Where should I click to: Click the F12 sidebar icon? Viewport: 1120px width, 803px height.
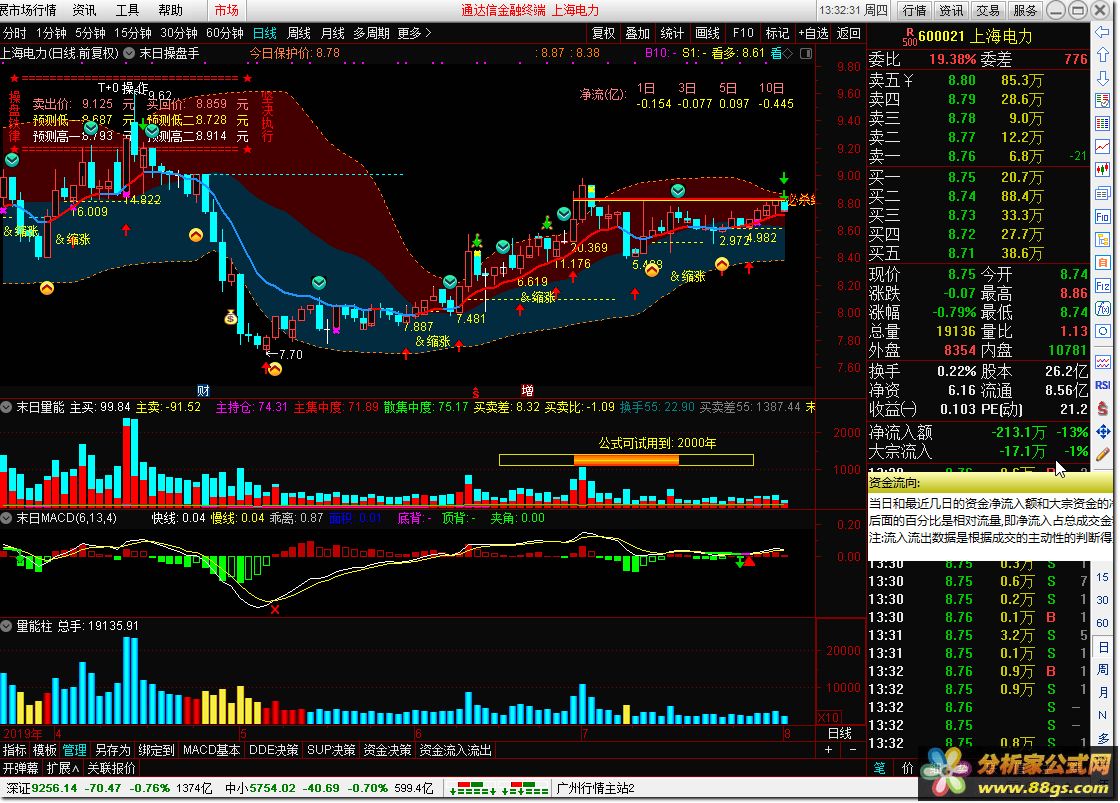pos(1102,286)
